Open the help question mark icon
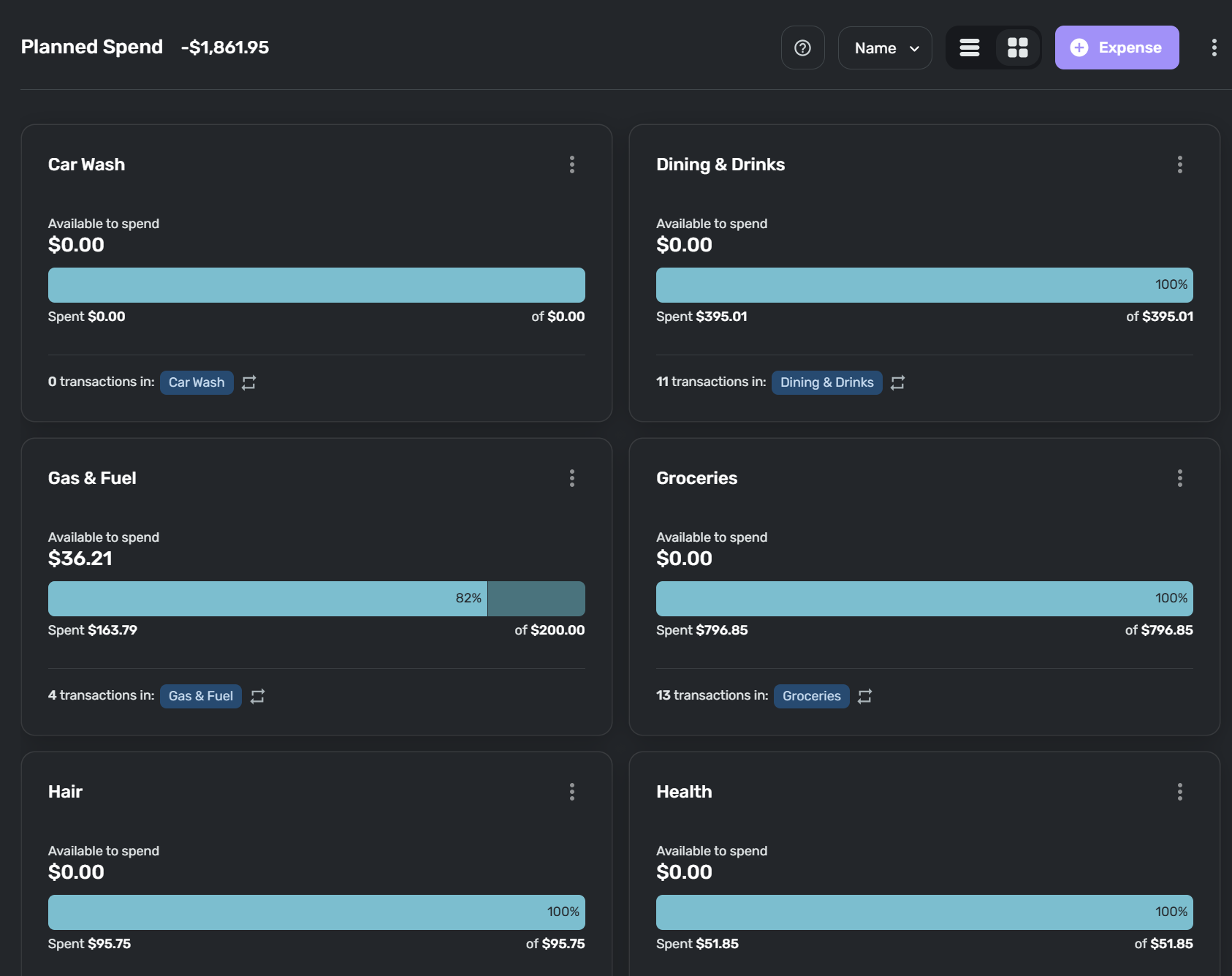 pyautogui.click(x=802, y=48)
